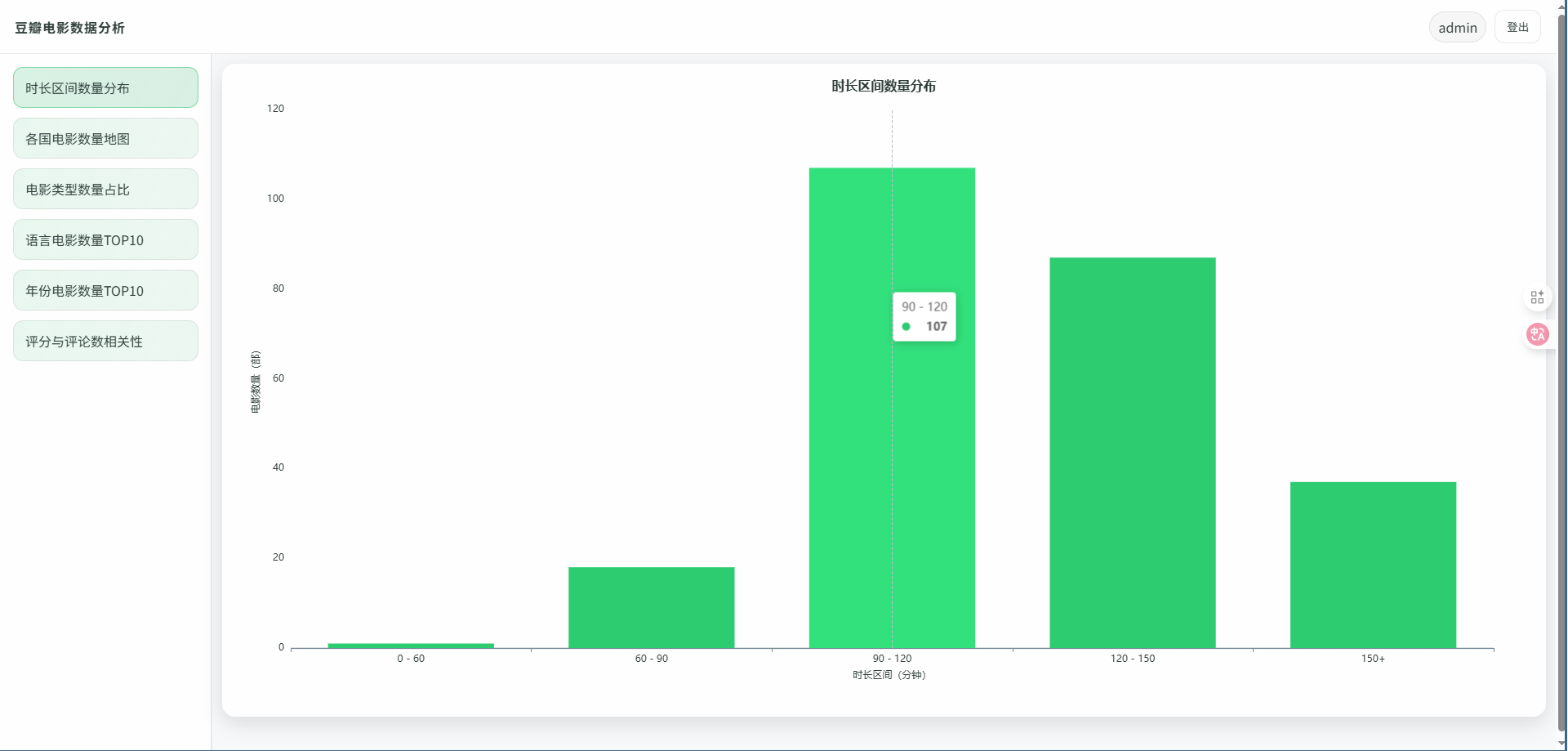
Task: Click the admin user badge
Action: pos(1457,28)
